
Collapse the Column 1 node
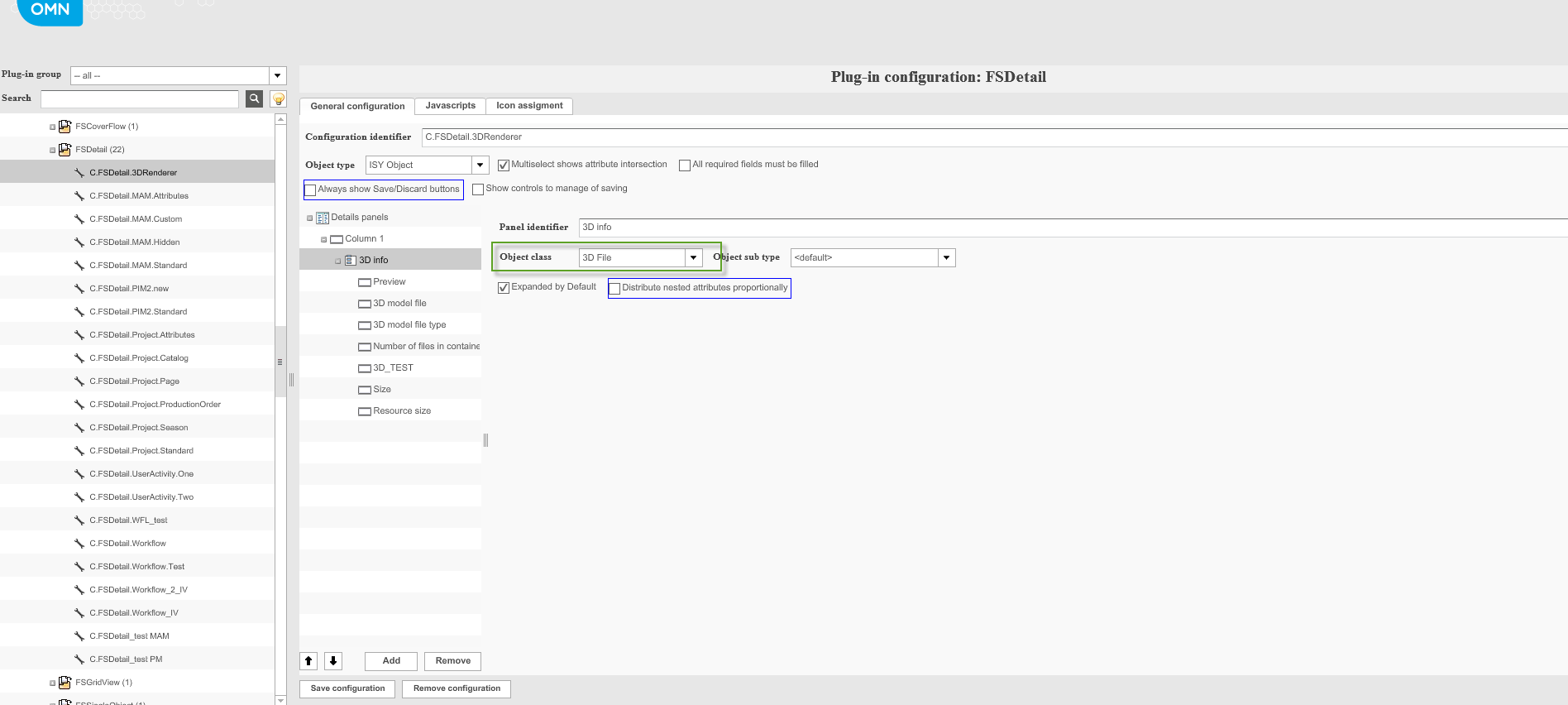coord(324,240)
